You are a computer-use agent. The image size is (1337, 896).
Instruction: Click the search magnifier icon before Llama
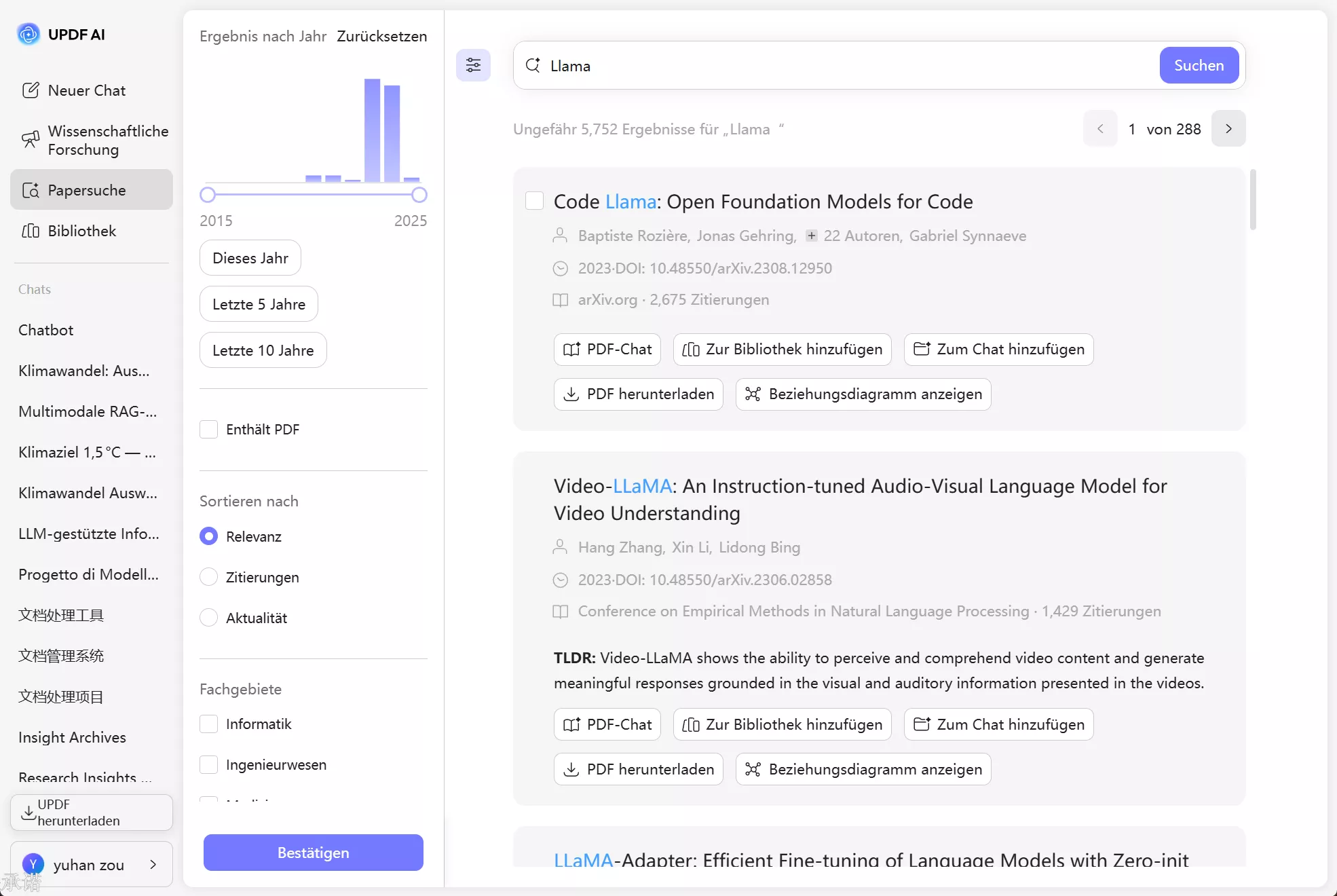(x=533, y=65)
